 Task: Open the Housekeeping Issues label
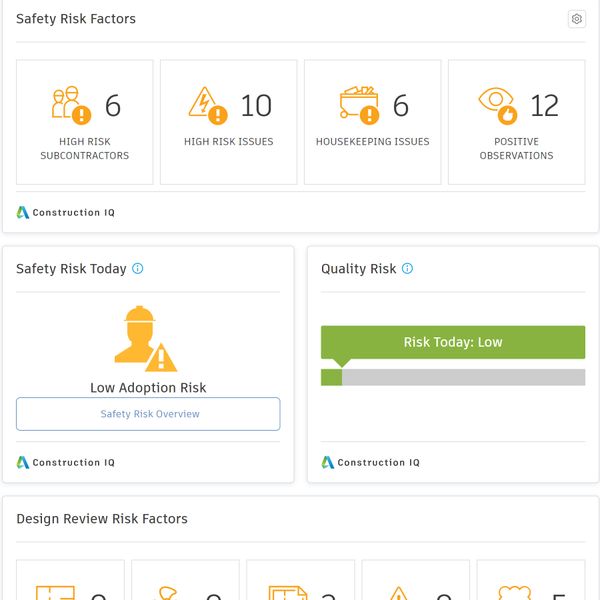[x=372, y=142]
